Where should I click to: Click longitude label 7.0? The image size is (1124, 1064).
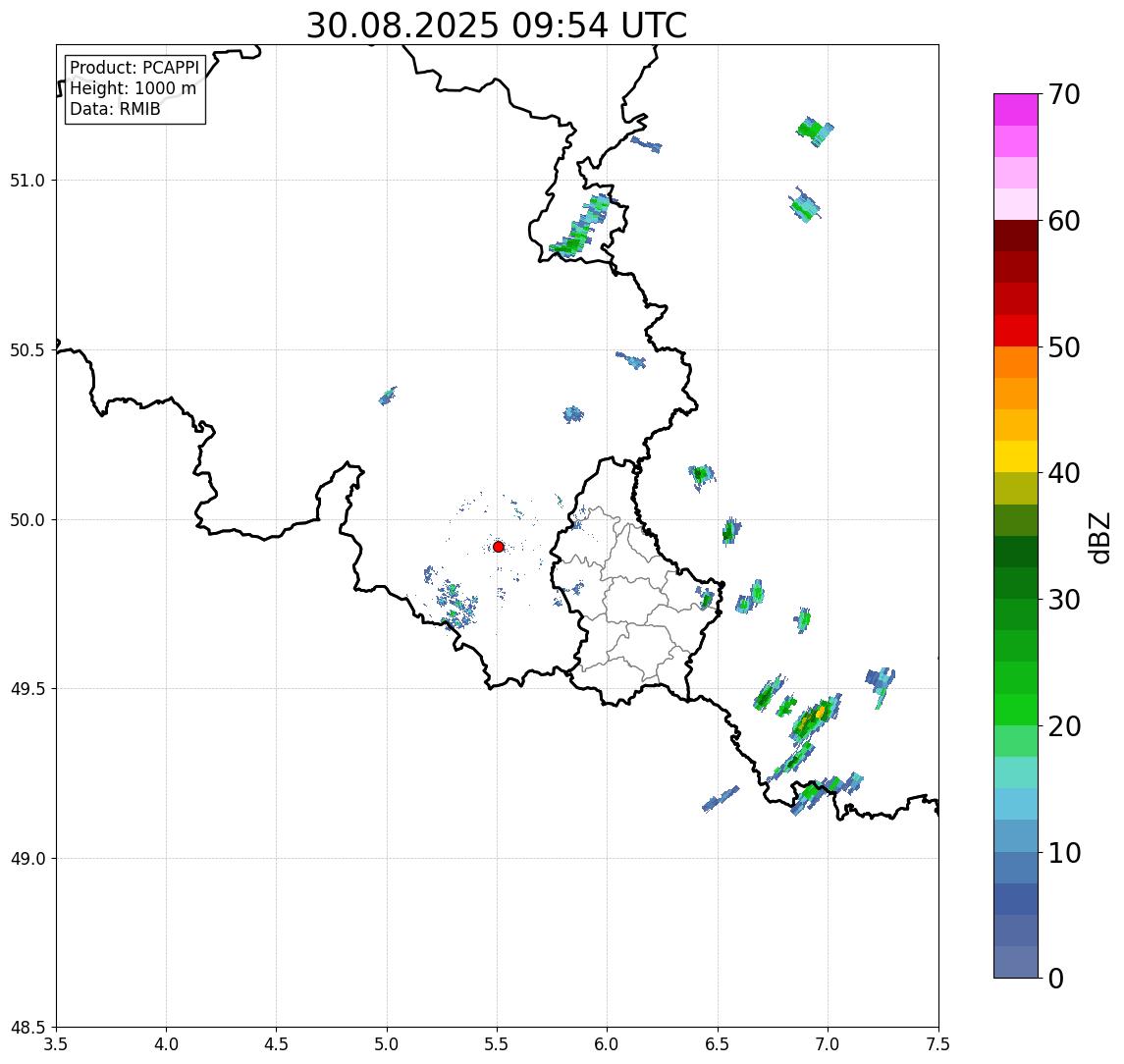(828, 1044)
